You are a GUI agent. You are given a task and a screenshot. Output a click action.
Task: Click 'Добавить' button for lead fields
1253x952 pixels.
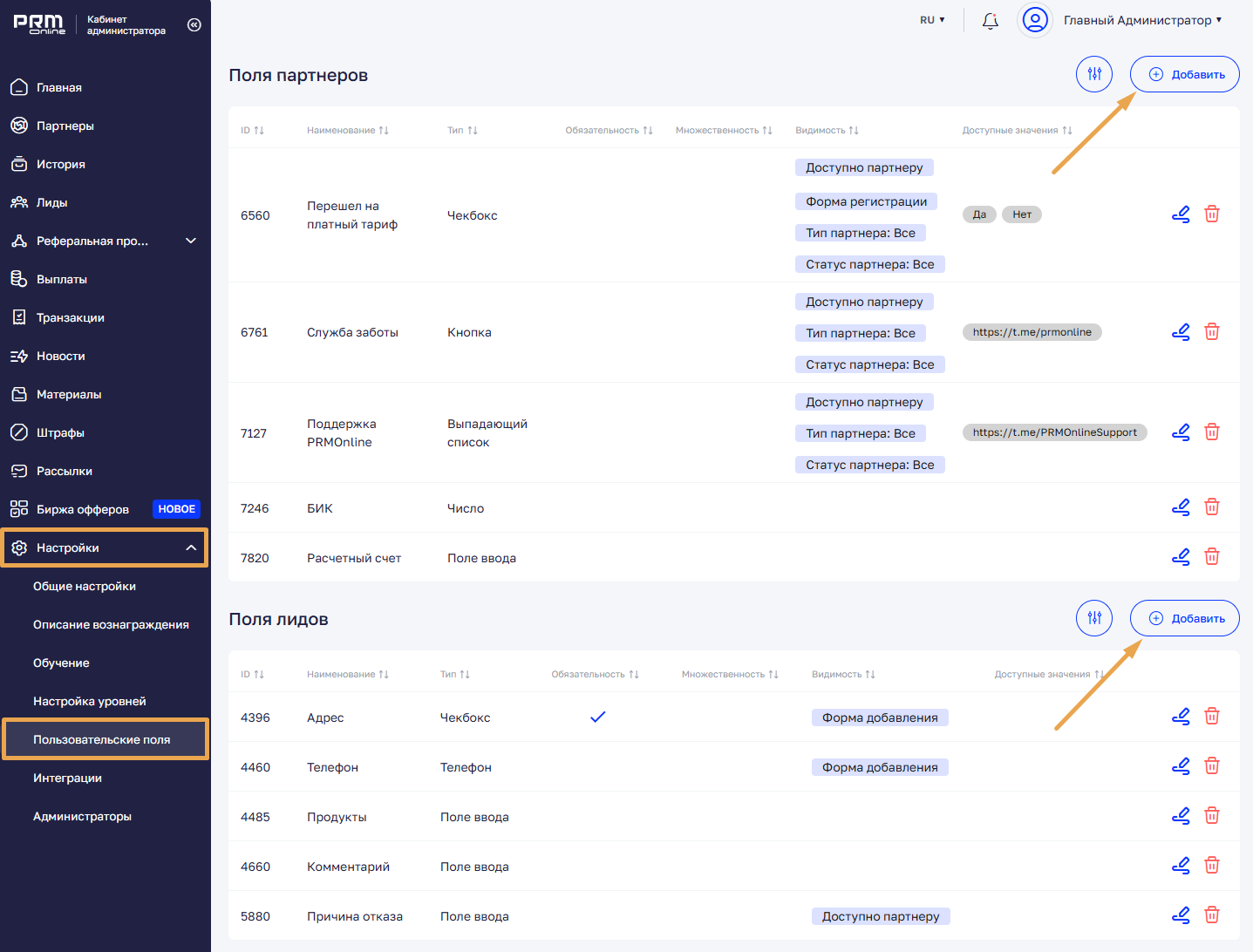1184,618
